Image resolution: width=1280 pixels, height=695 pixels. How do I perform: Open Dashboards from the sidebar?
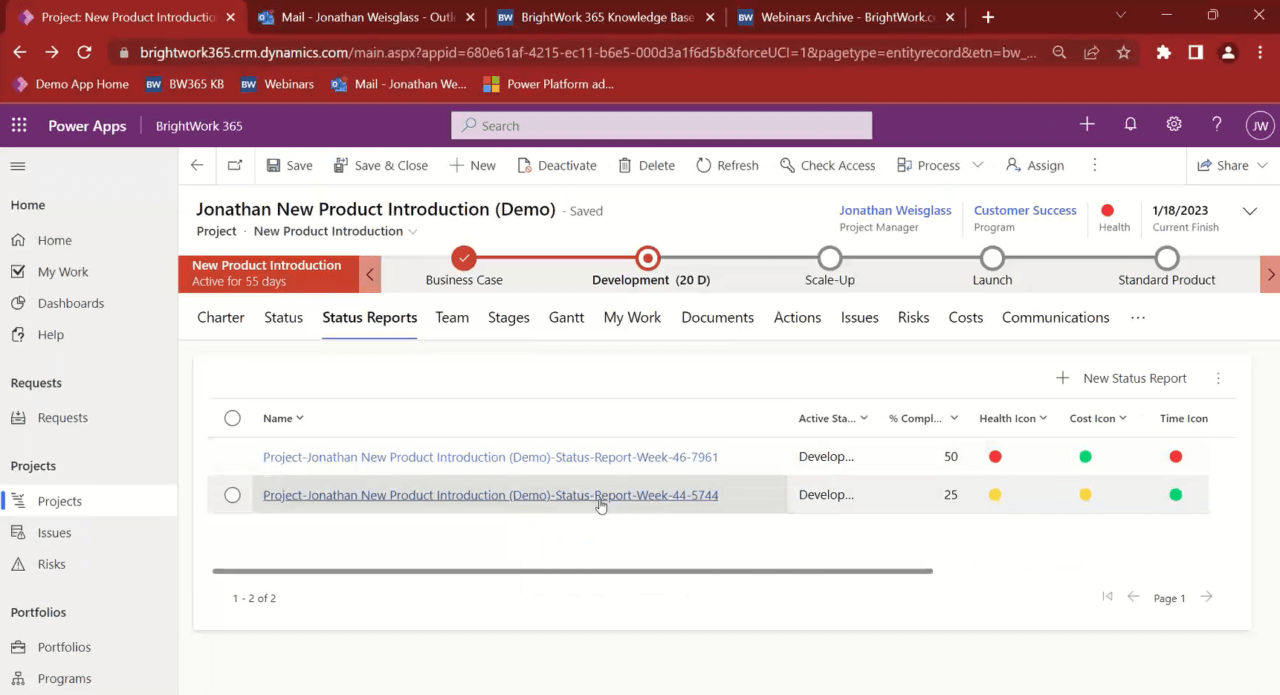(x=70, y=303)
